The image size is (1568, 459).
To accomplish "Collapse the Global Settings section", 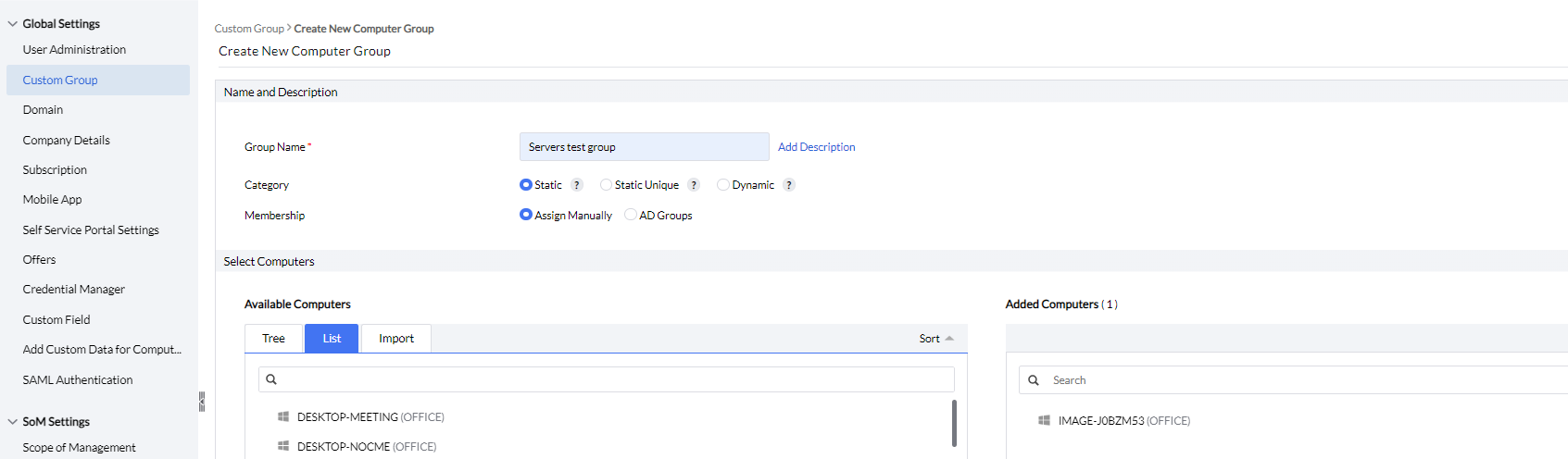I will 13,24.
